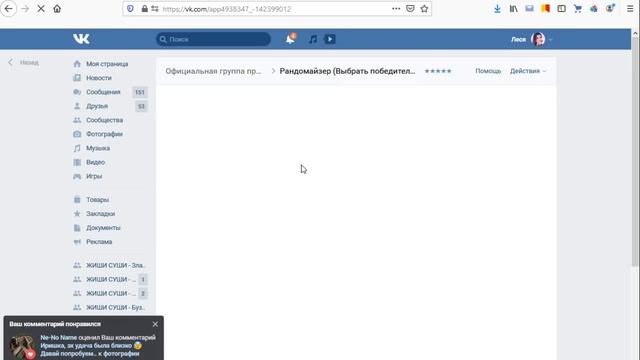
Task: Click the Рандомайзер app title
Action: pyautogui.click(x=347, y=71)
